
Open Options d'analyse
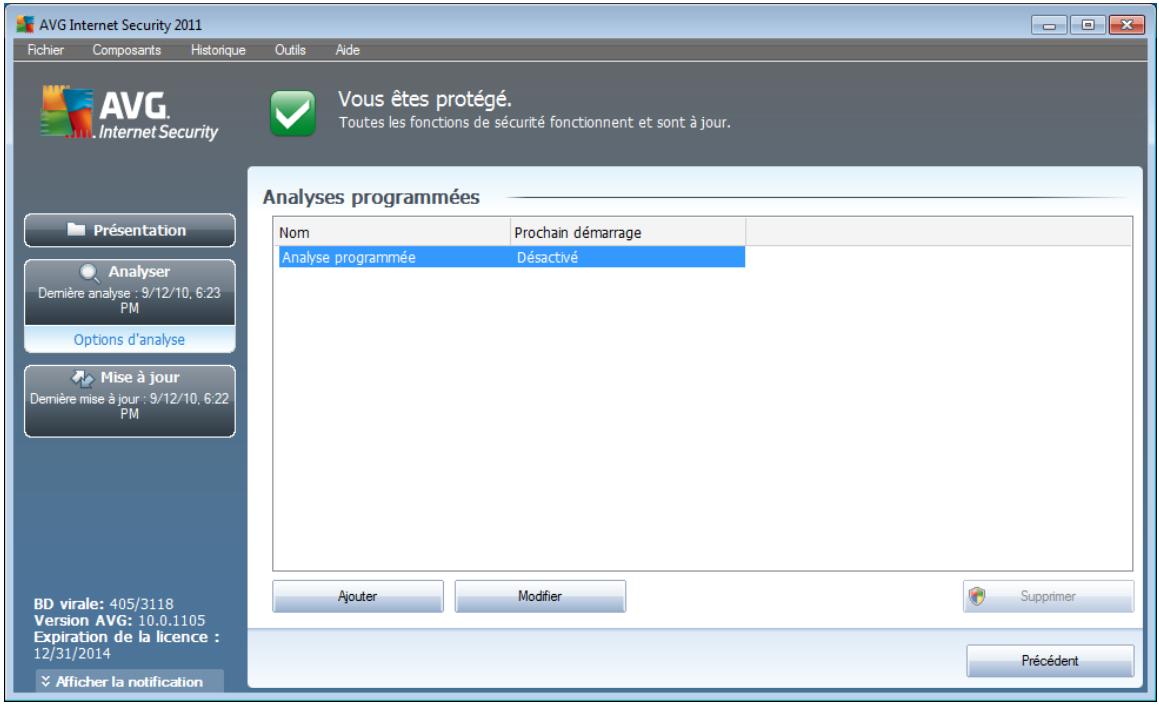point(129,339)
